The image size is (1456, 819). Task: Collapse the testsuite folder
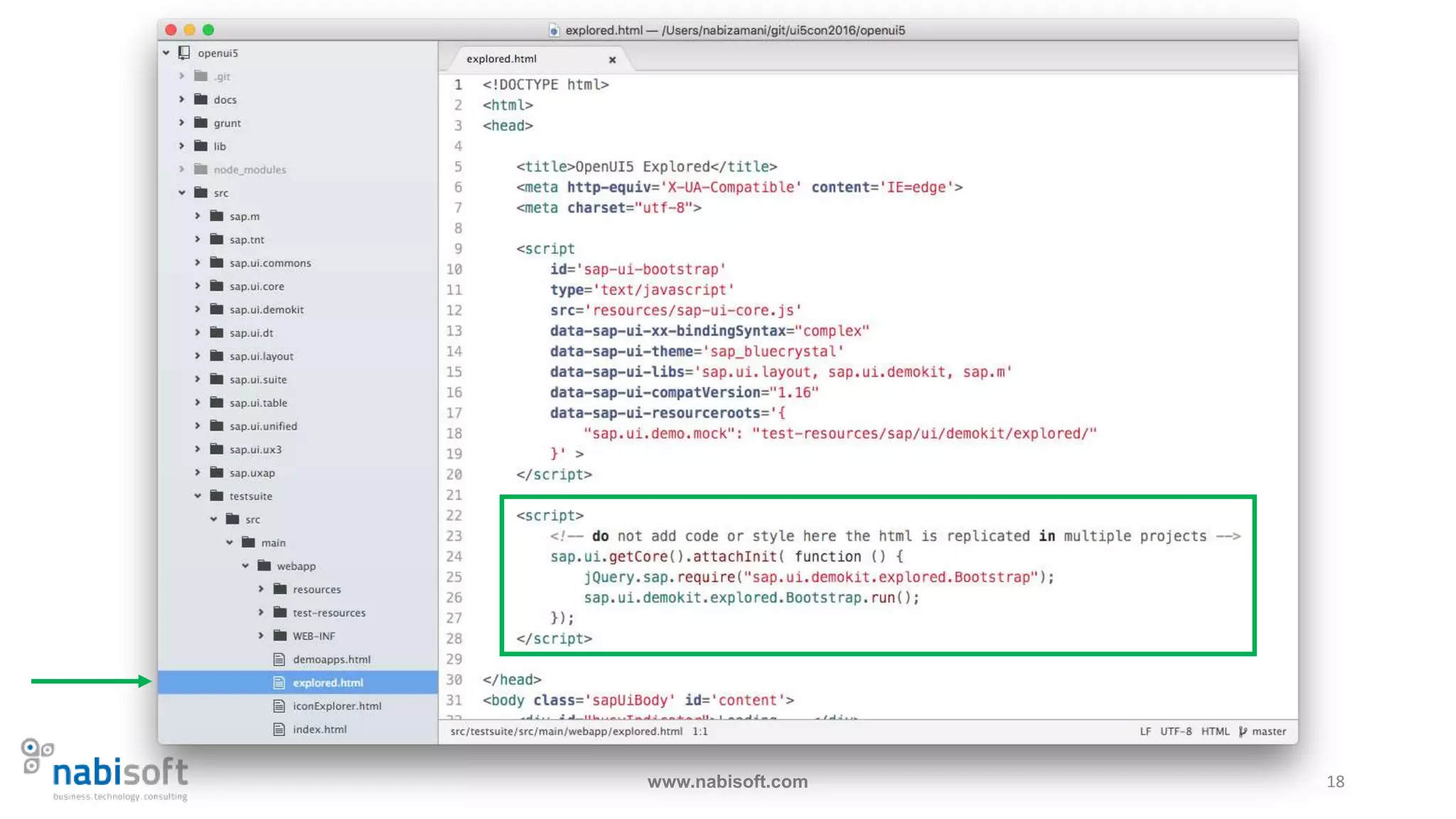(198, 496)
